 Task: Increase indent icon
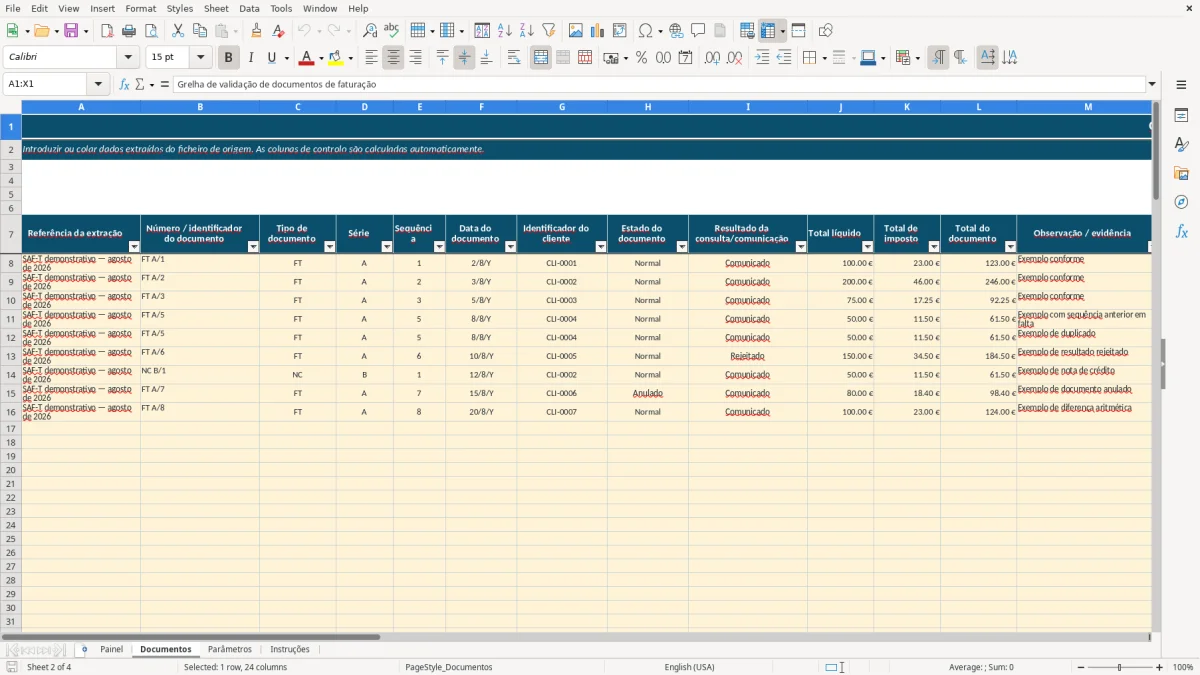tap(762, 58)
